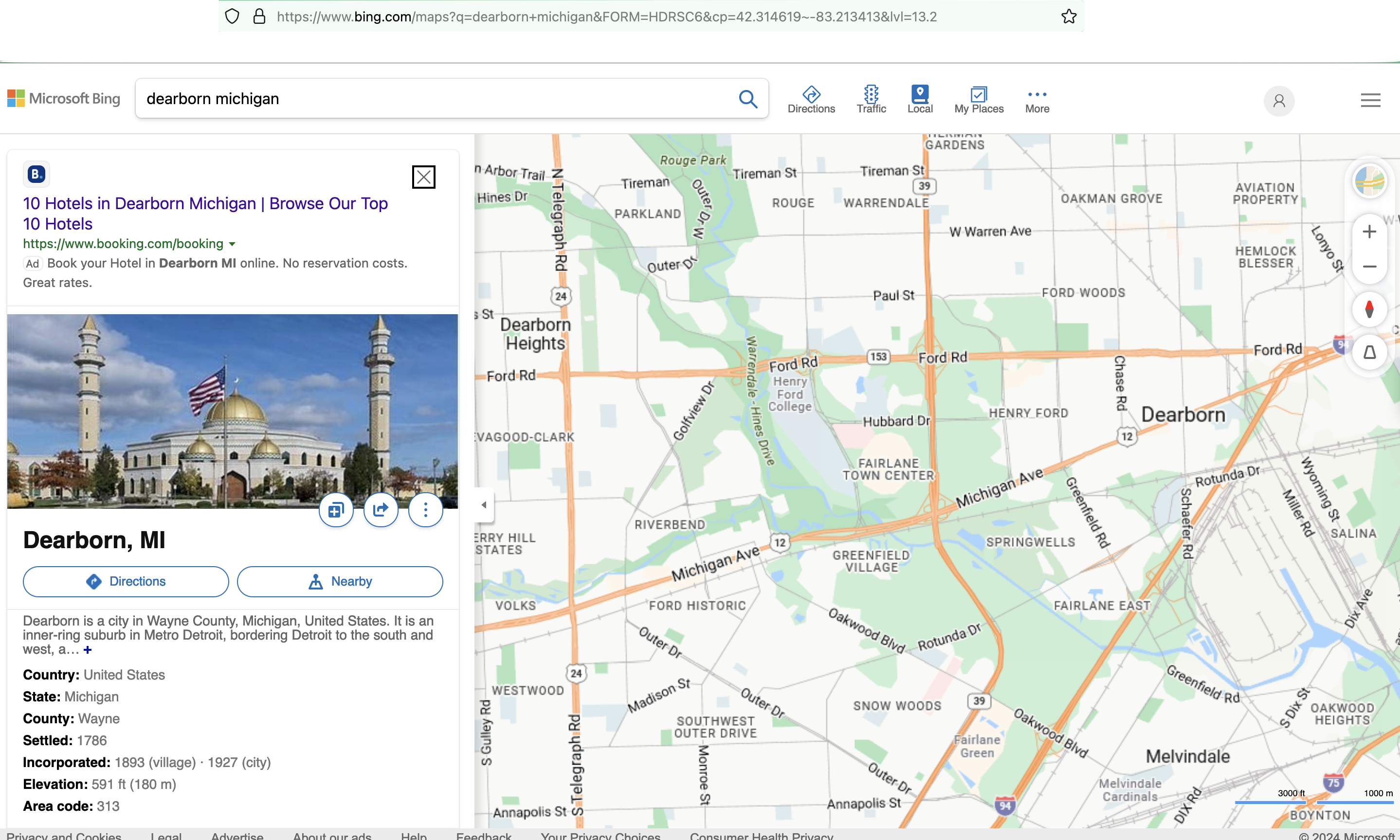The image size is (1400, 840).
Task: Click the user account avatar
Action: click(x=1278, y=101)
